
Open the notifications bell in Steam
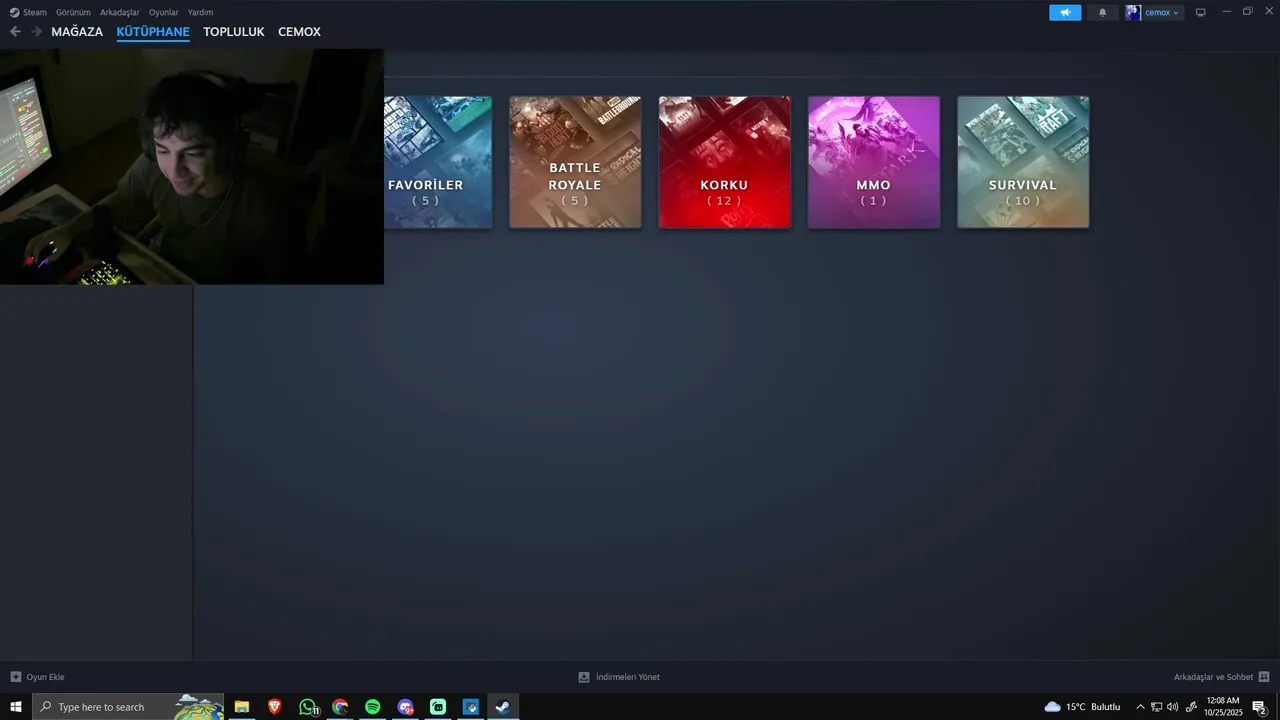pos(1103,12)
